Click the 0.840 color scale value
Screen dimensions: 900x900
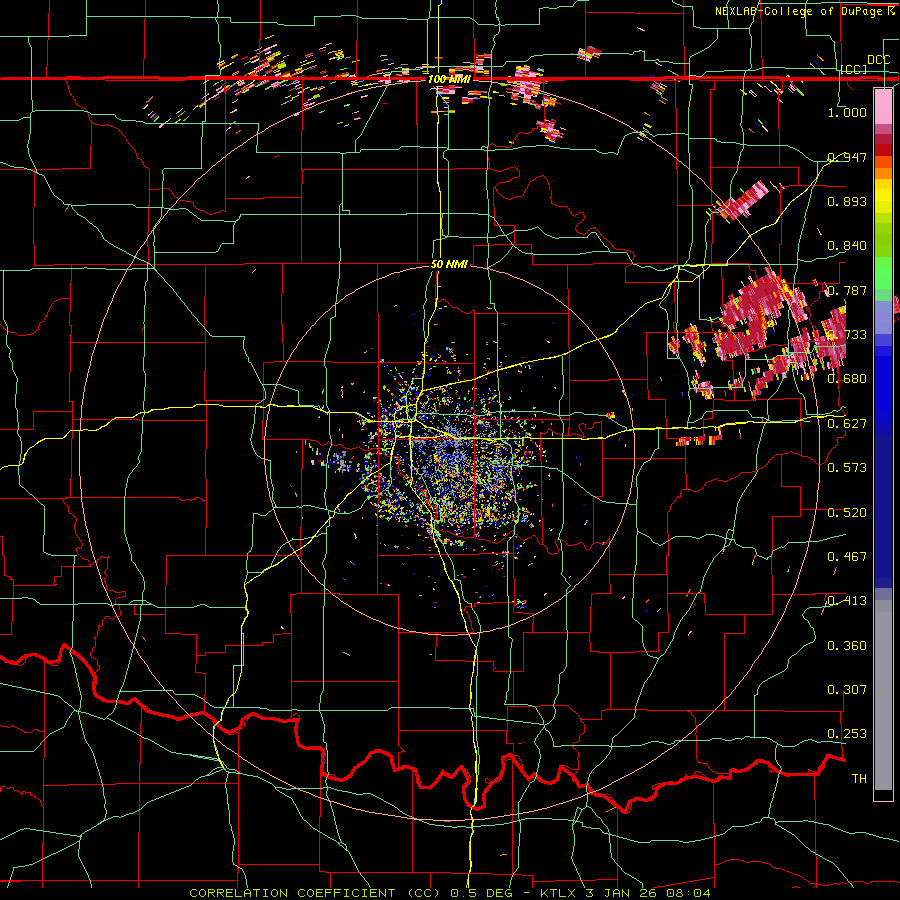(x=847, y=245)
